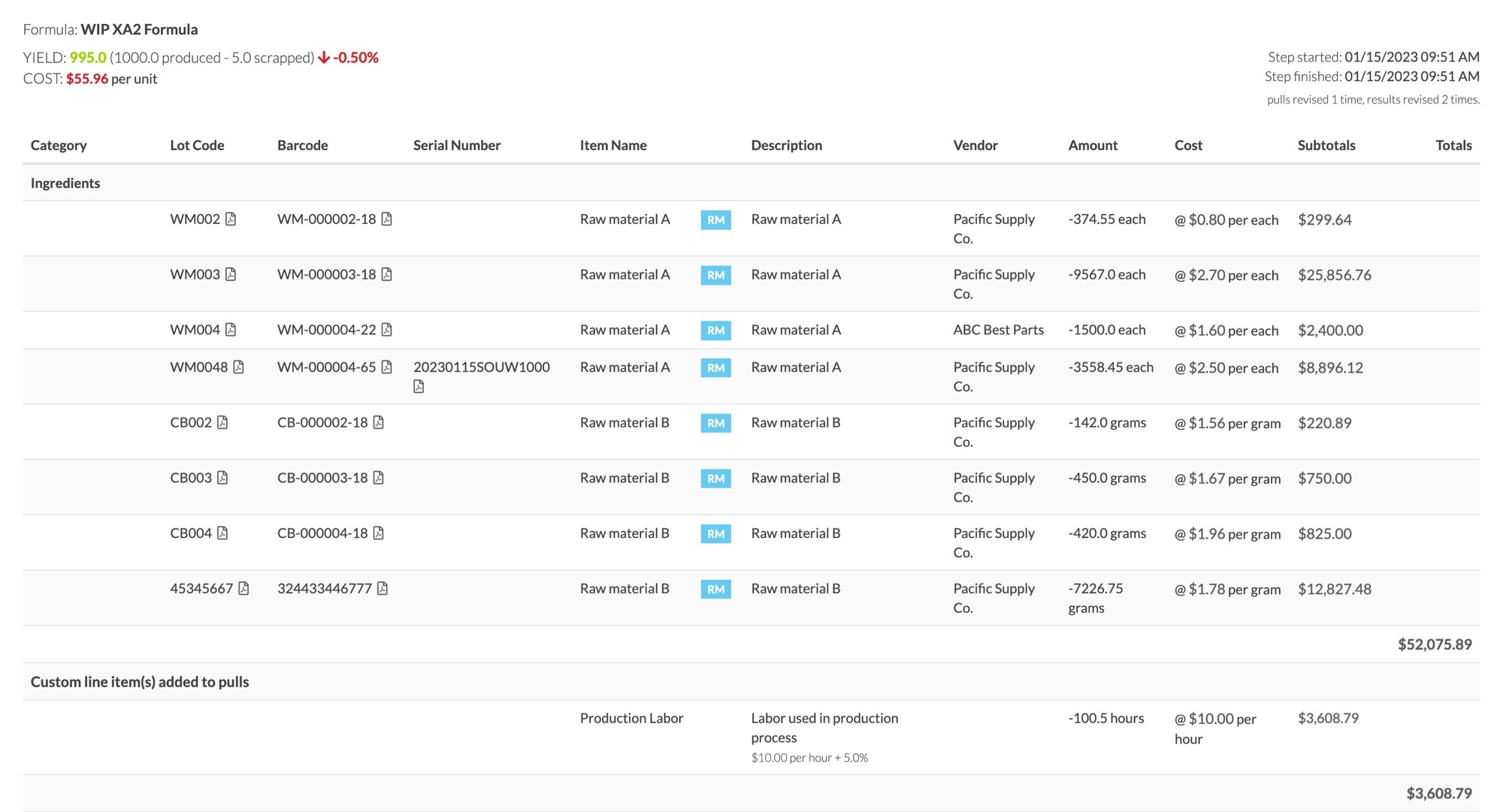This screenshot has height=812, width=1503.
Task: Click Raw material A in WM004 row
Action: (624, 330)
